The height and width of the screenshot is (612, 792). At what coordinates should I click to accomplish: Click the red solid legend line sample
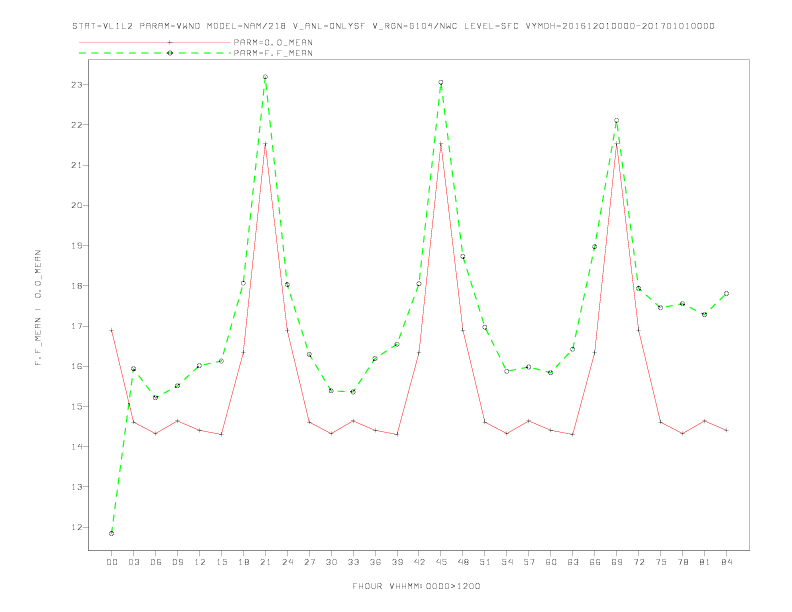[x=155, y=42]
